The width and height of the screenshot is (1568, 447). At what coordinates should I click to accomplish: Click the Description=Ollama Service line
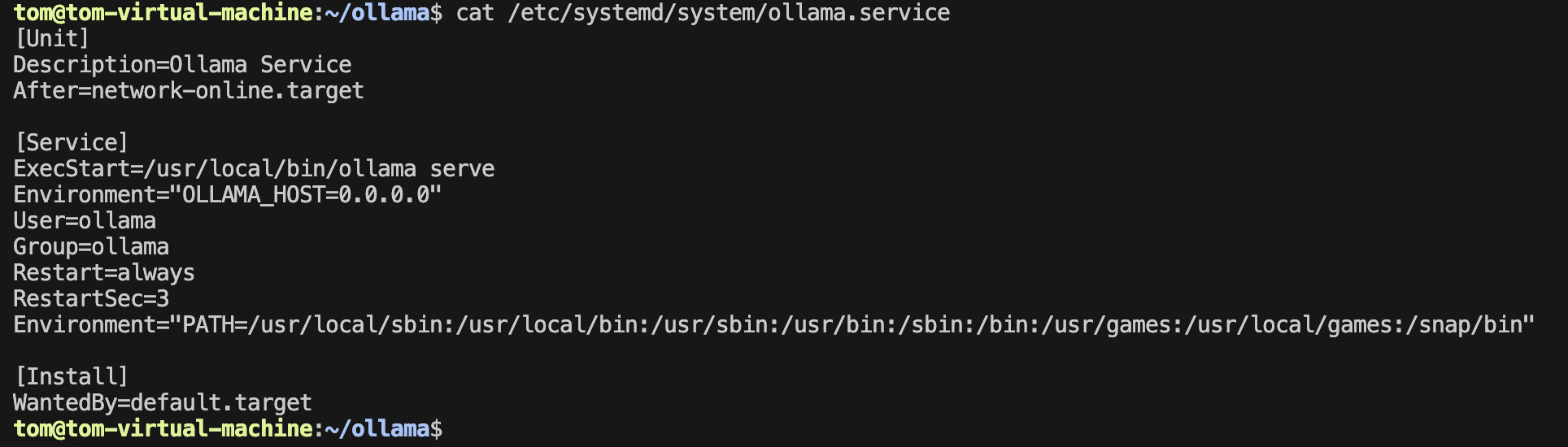click(x=182, y=65)
